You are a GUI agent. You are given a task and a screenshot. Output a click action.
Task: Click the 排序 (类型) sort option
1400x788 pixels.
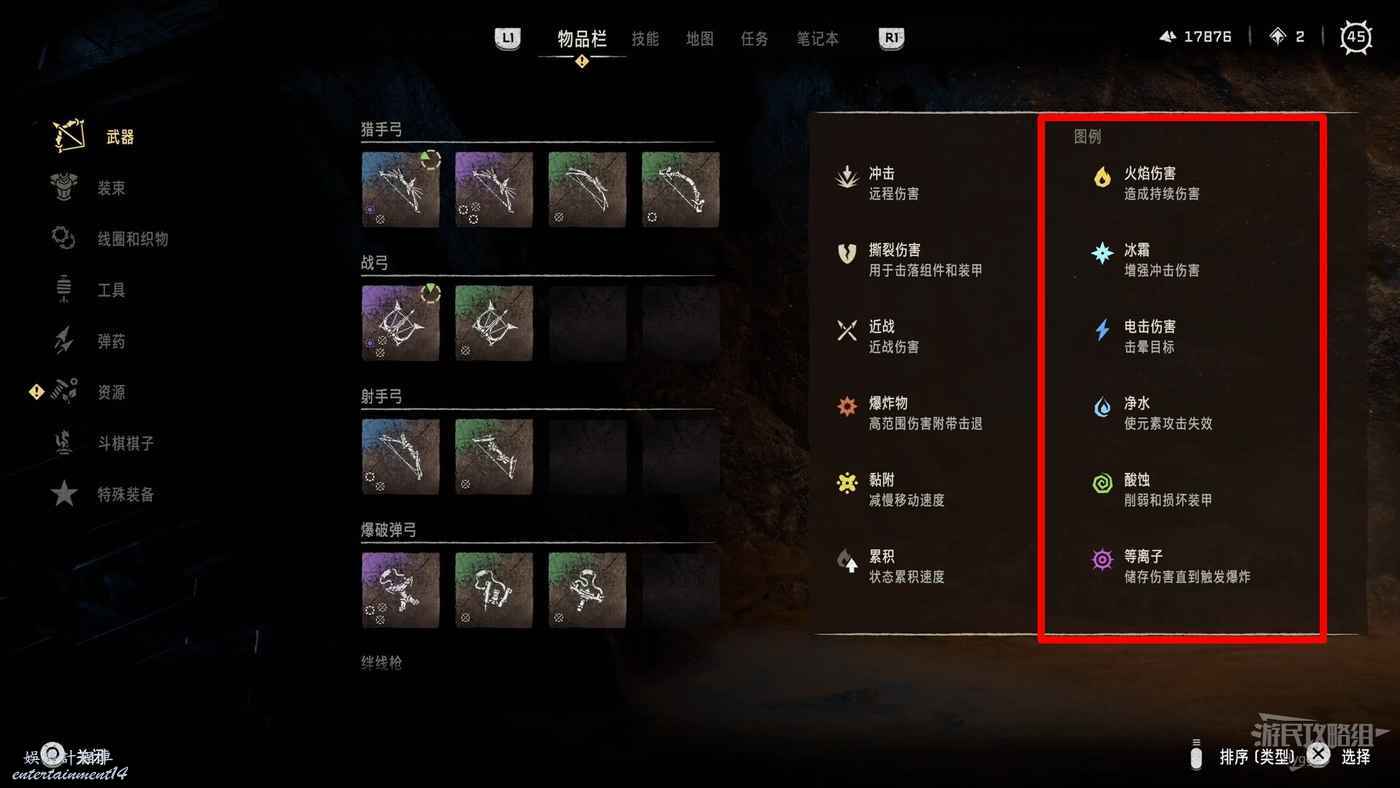tap(1257, 757)
